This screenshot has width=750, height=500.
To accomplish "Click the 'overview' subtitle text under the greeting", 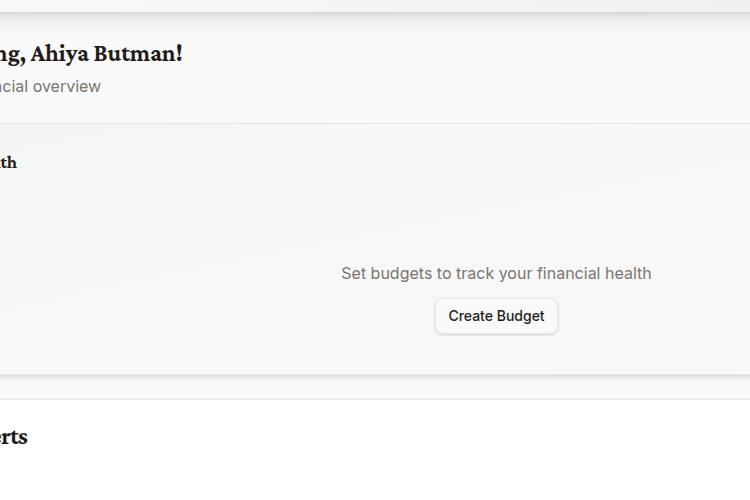I will click(67, 87).
